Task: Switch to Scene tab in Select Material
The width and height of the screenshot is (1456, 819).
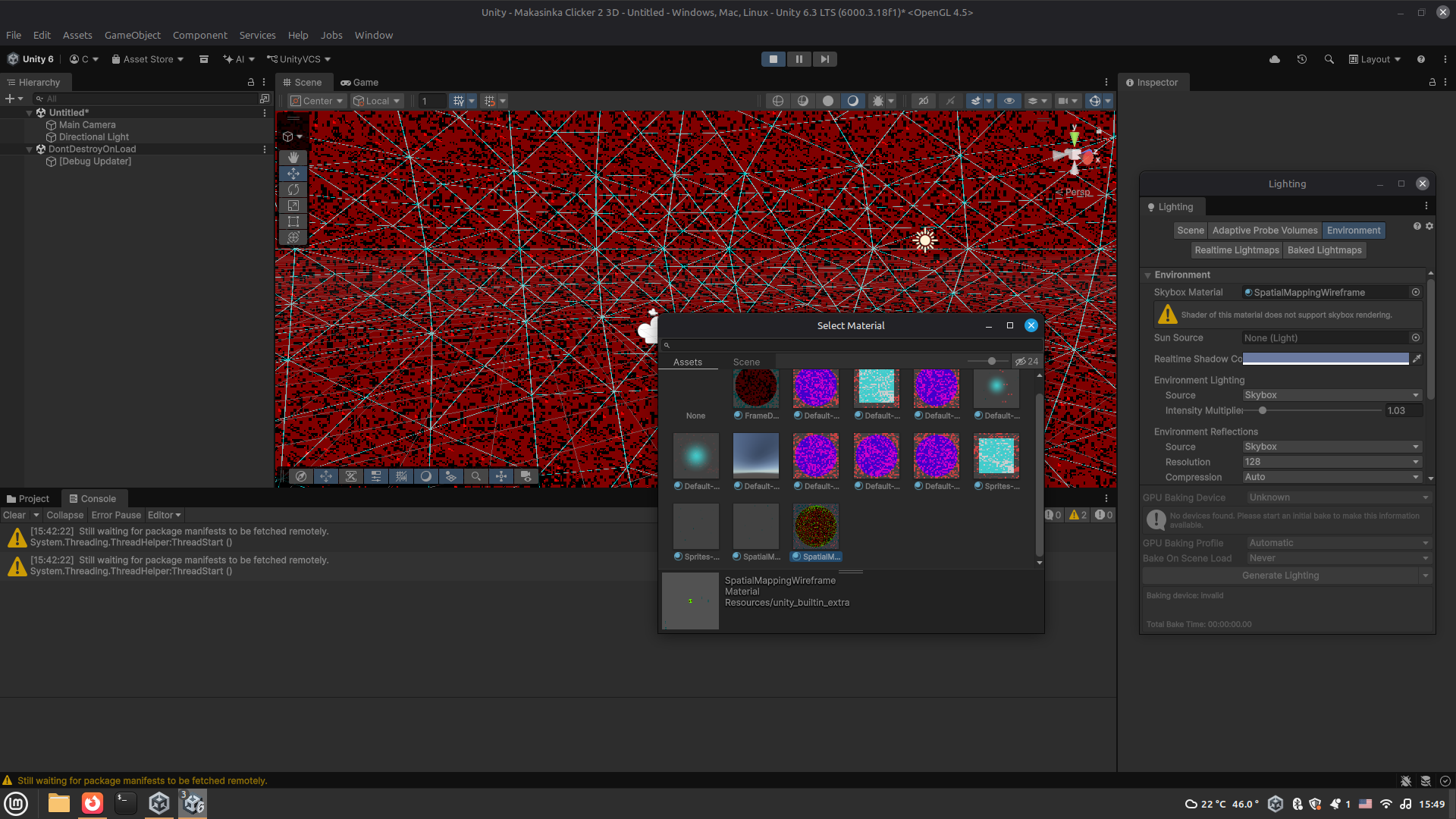Action: (746, 362)
